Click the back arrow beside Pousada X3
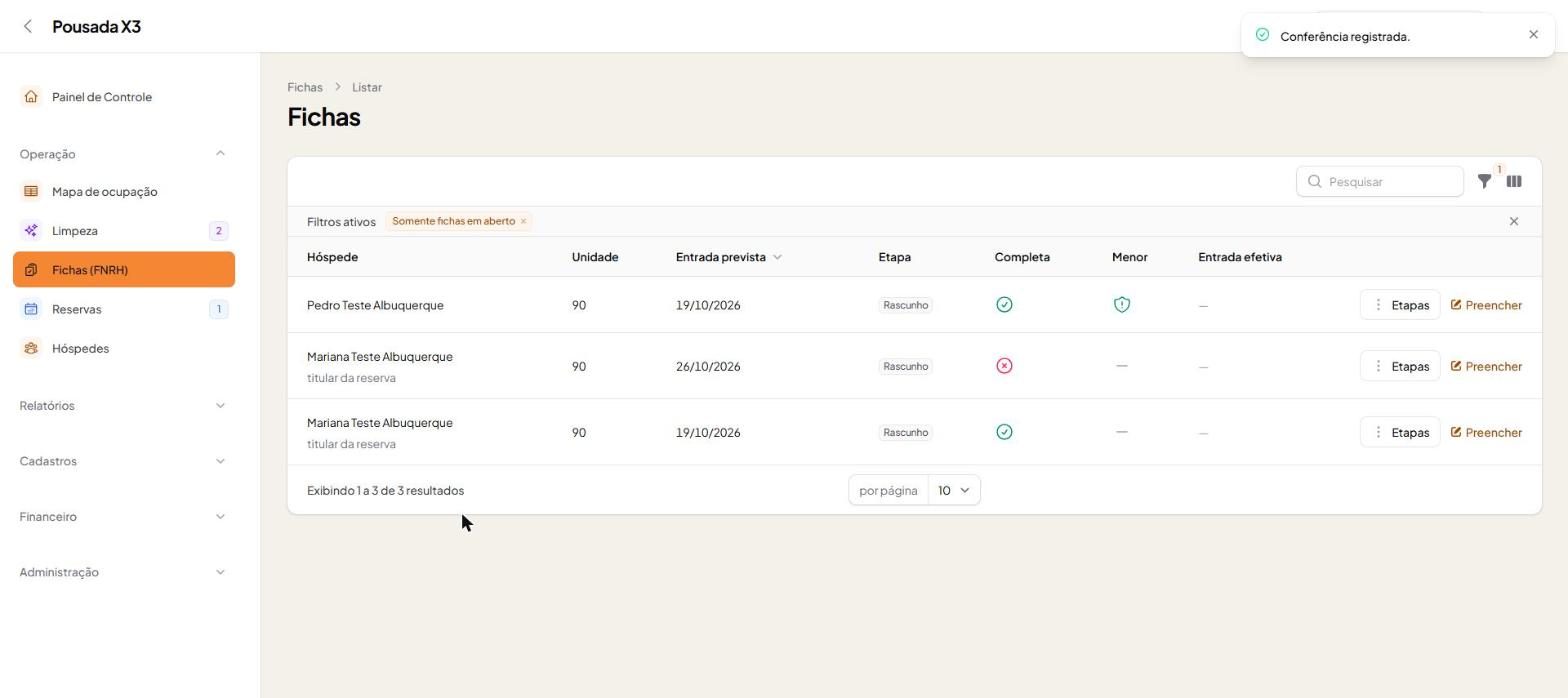 (28, 27)
